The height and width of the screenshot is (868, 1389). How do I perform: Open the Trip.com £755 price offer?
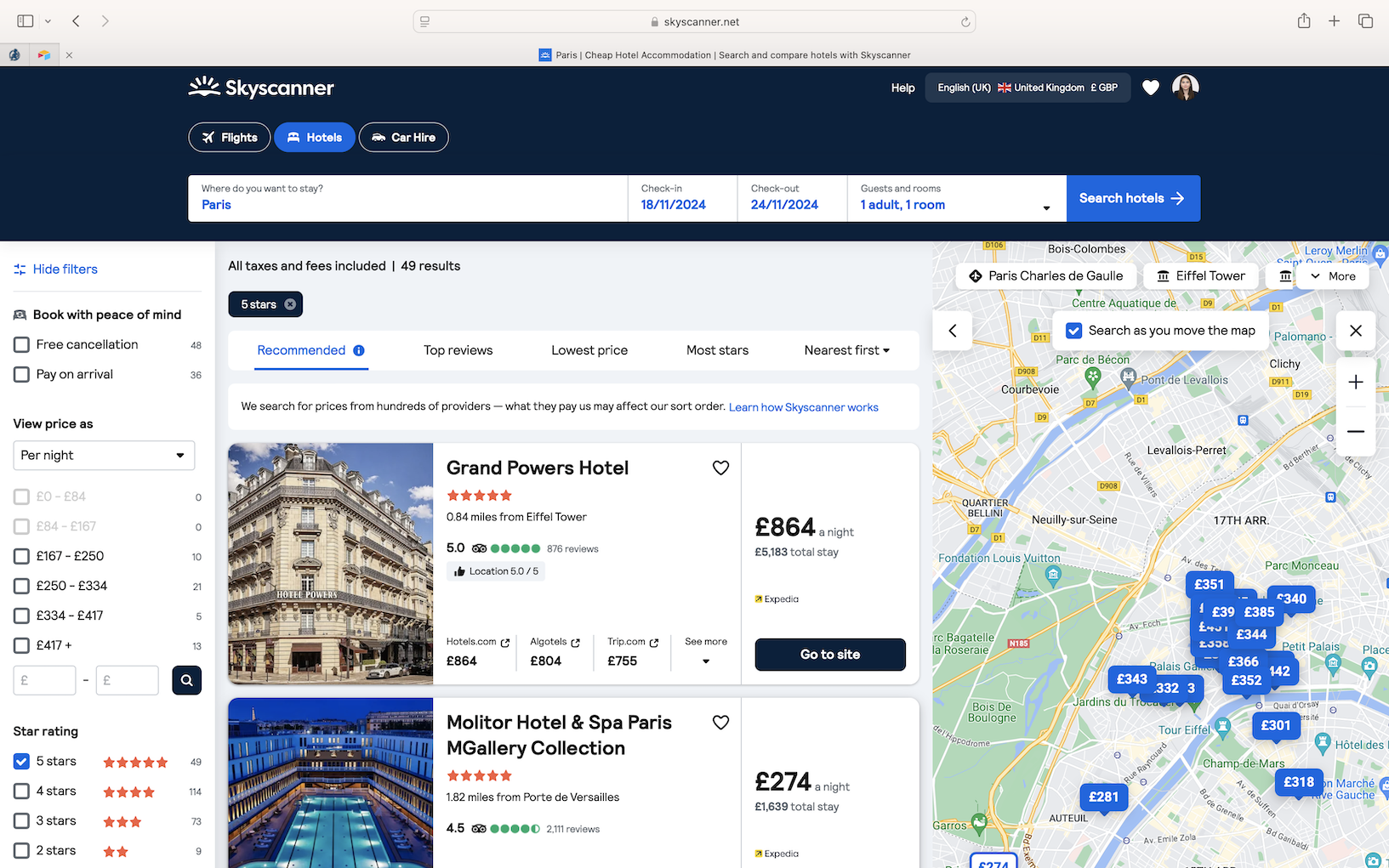(x=633, y=651)
